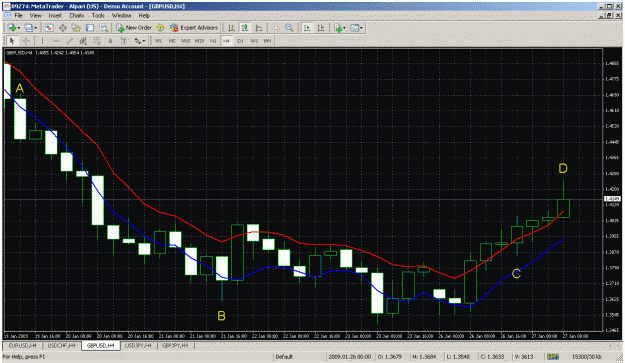Switch to the GBPJPY,H4 chart tab
This screenshot has width=625, height=363.
(175, 345)
